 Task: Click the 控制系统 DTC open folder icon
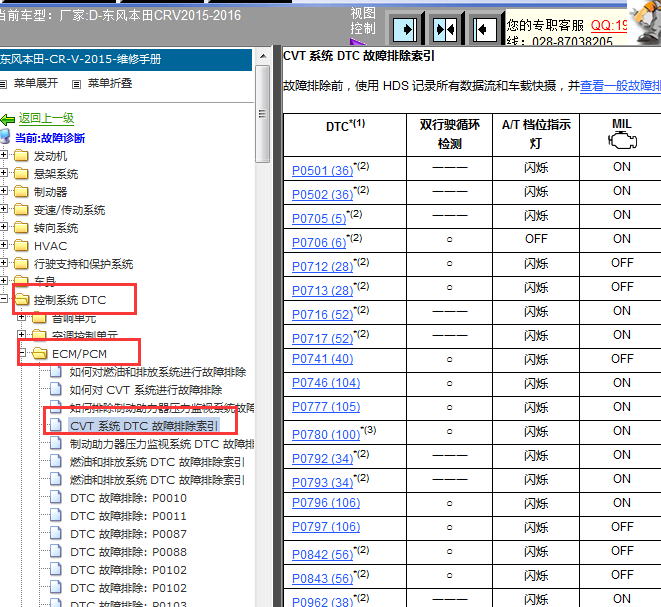pos(21,300)
